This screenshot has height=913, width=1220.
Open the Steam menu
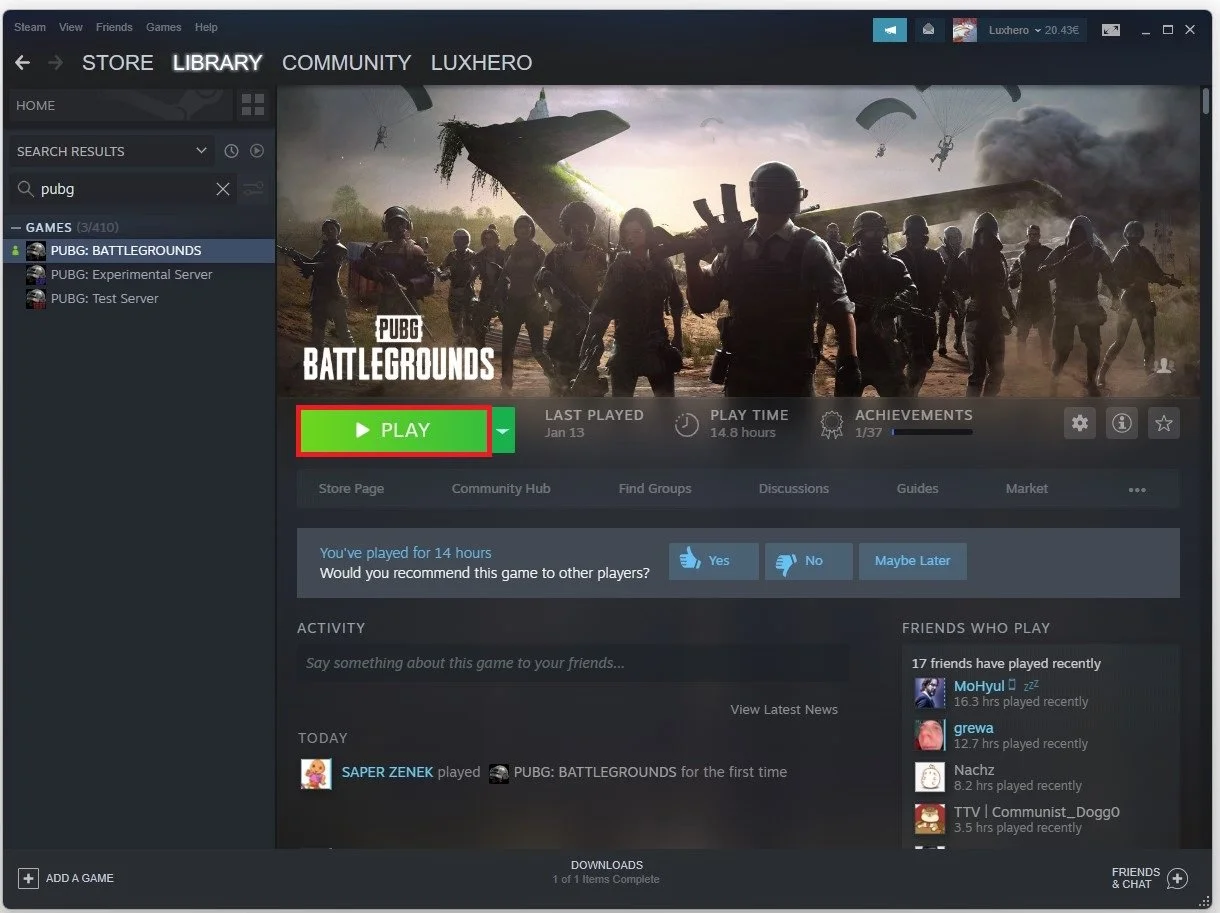(30, 27)
